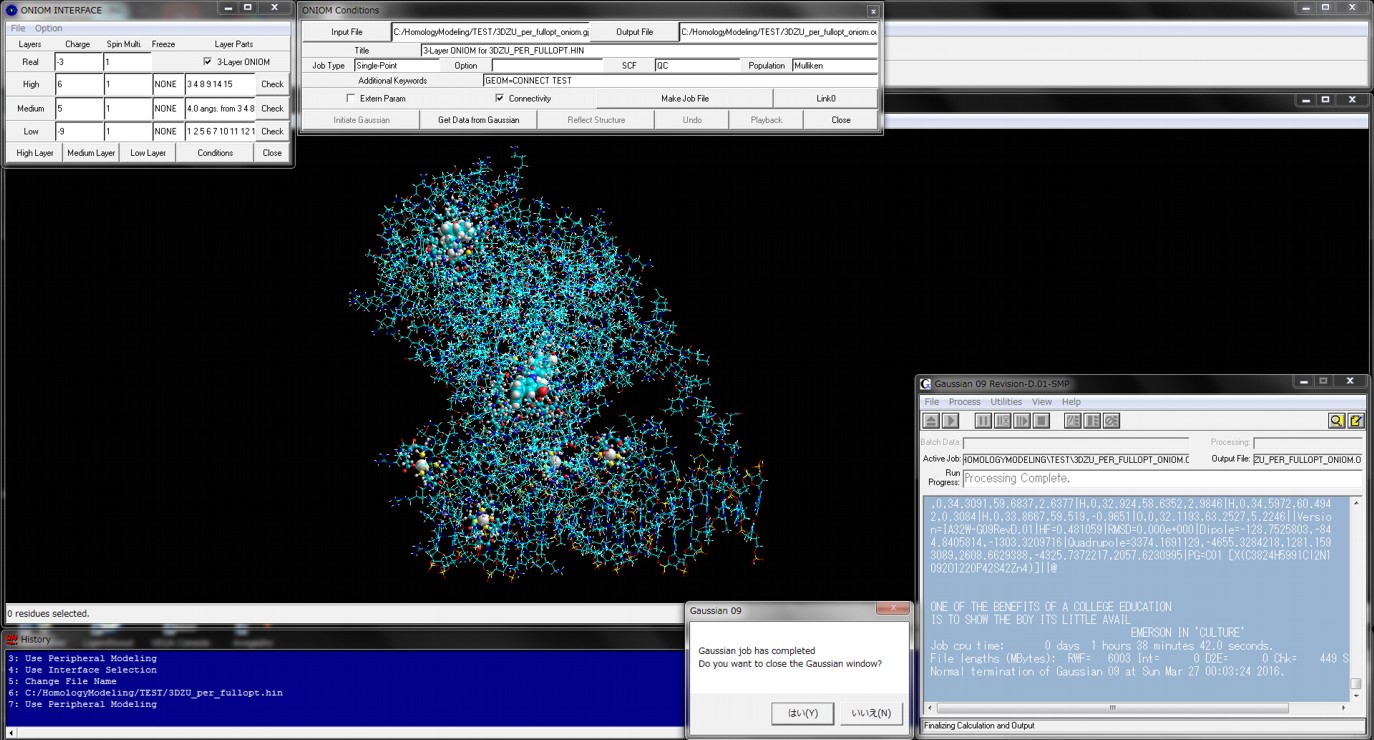
Task: Click the ONIOM INTERFACE blue window icon
Action: 12,10
